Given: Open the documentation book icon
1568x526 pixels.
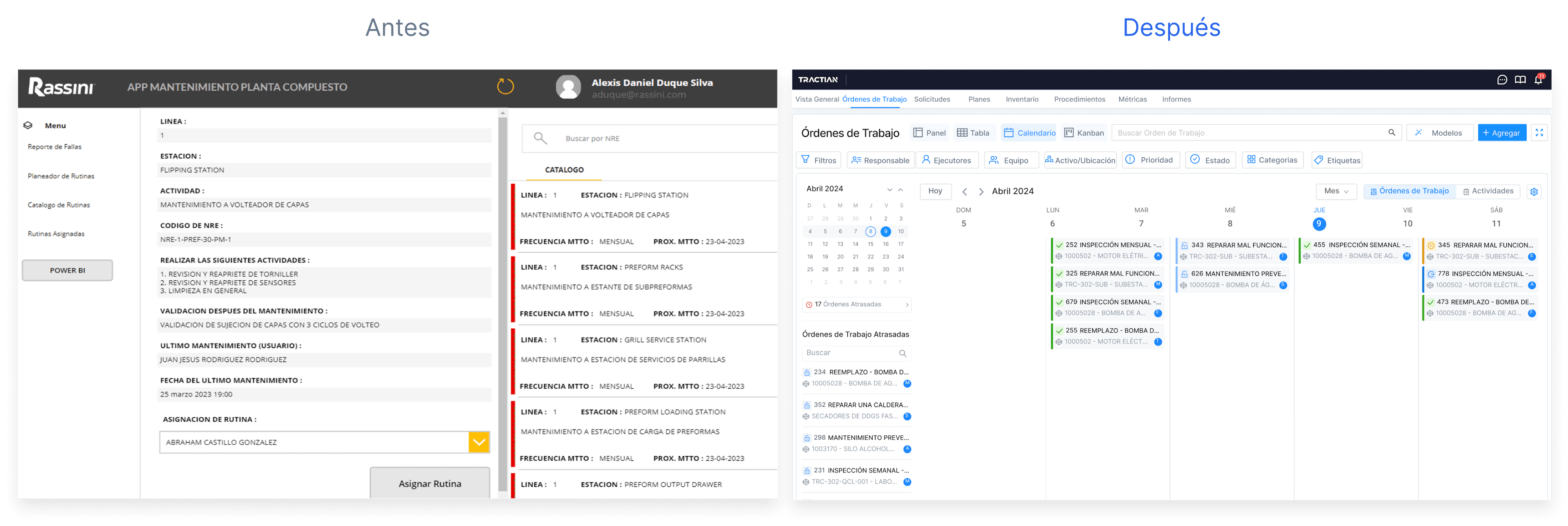Looking at the screenshot, I should click(1520, 80).
